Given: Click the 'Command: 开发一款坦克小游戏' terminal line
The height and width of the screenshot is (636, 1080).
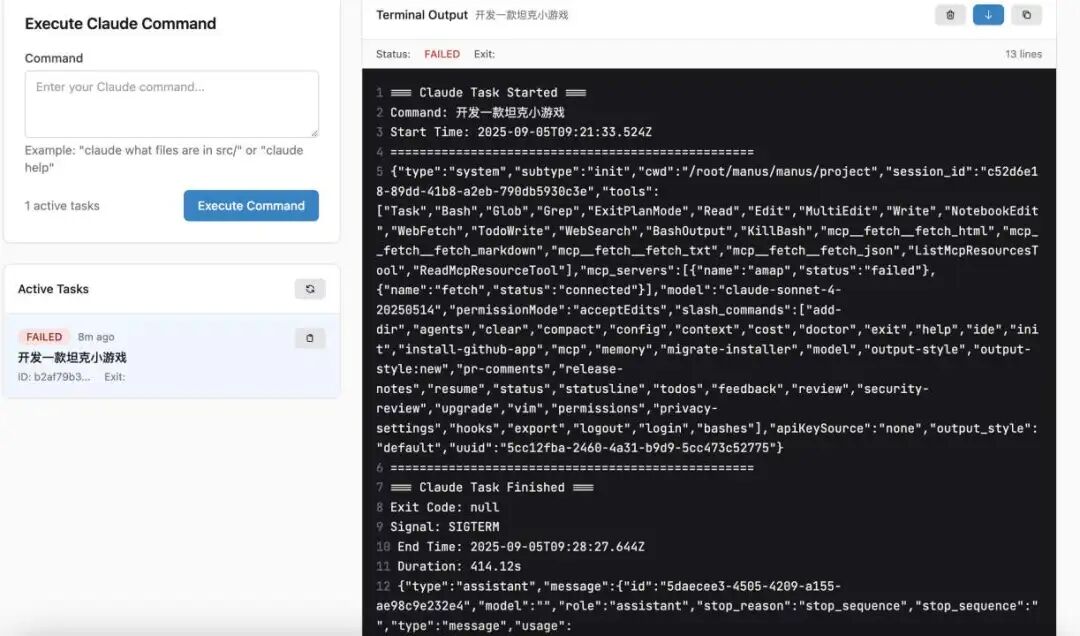Looking at the screenshot, I should tap(477, 112).
